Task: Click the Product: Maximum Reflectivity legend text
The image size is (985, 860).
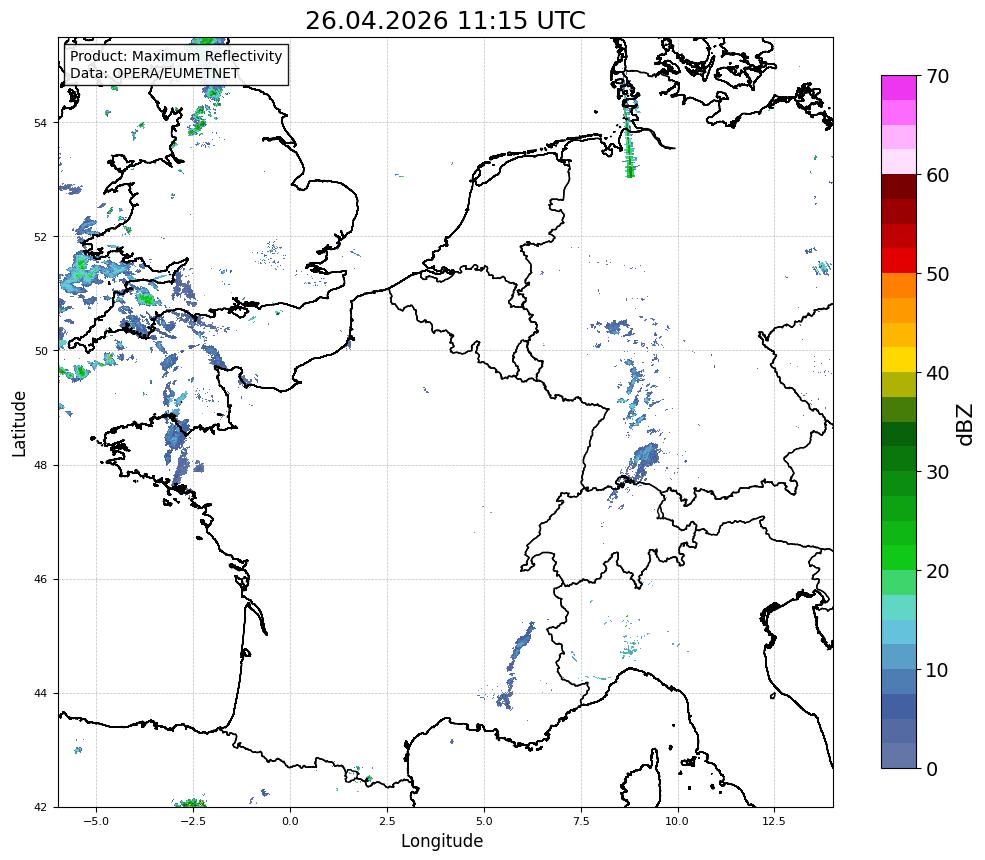Action: point(176,56)
